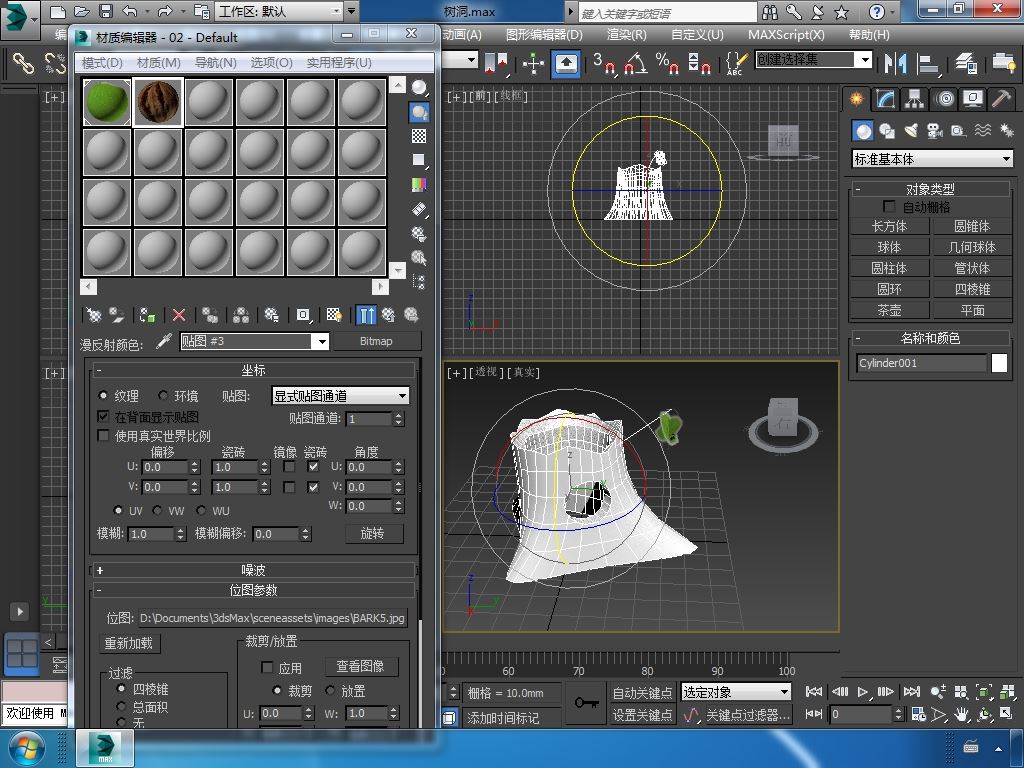Screen dimensions: 1024x768
Task: Enable the 自动栅格 checkbox
Action: tap(889, 206)
